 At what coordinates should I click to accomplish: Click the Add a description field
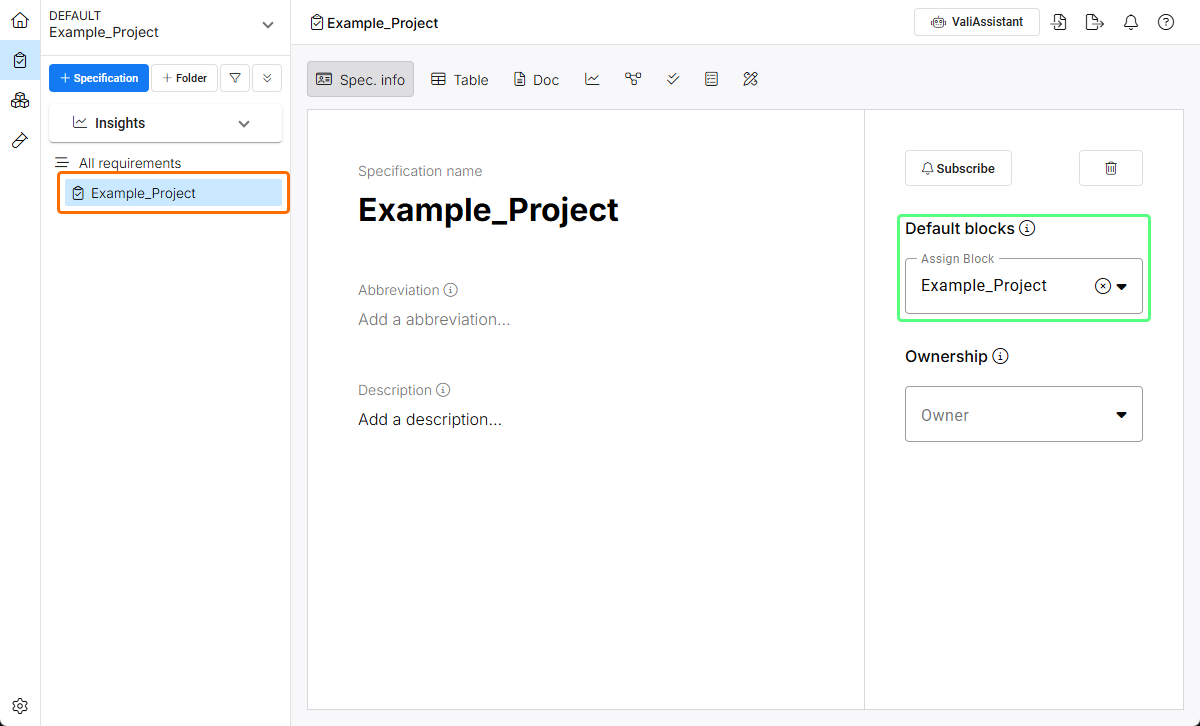click(430, 420)
